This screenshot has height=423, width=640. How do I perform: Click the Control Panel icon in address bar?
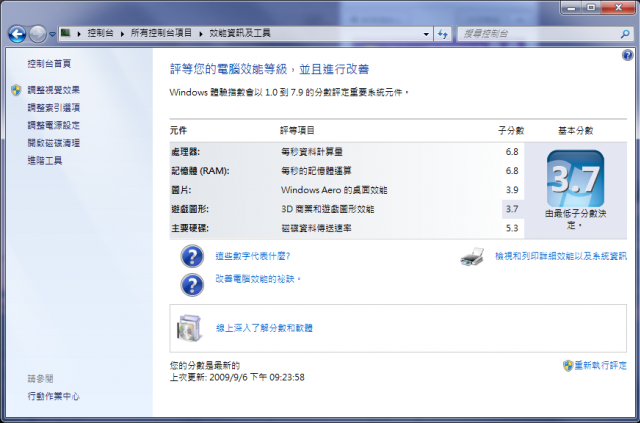coord(66,33)
